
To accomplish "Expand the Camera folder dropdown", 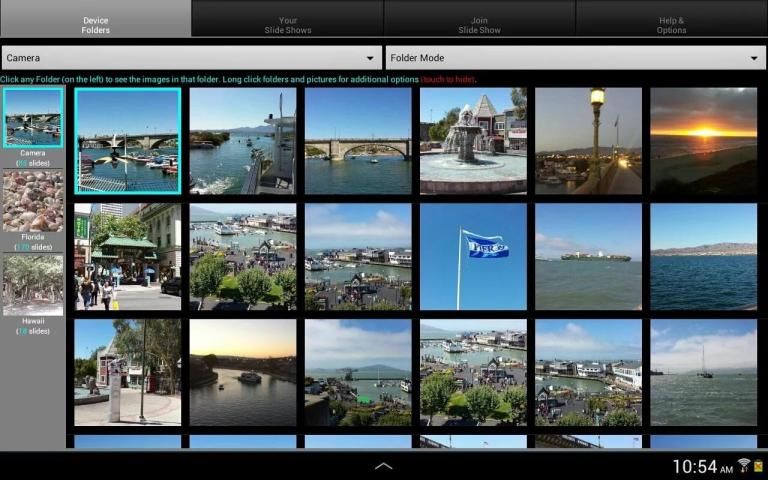I will [191, 58].
